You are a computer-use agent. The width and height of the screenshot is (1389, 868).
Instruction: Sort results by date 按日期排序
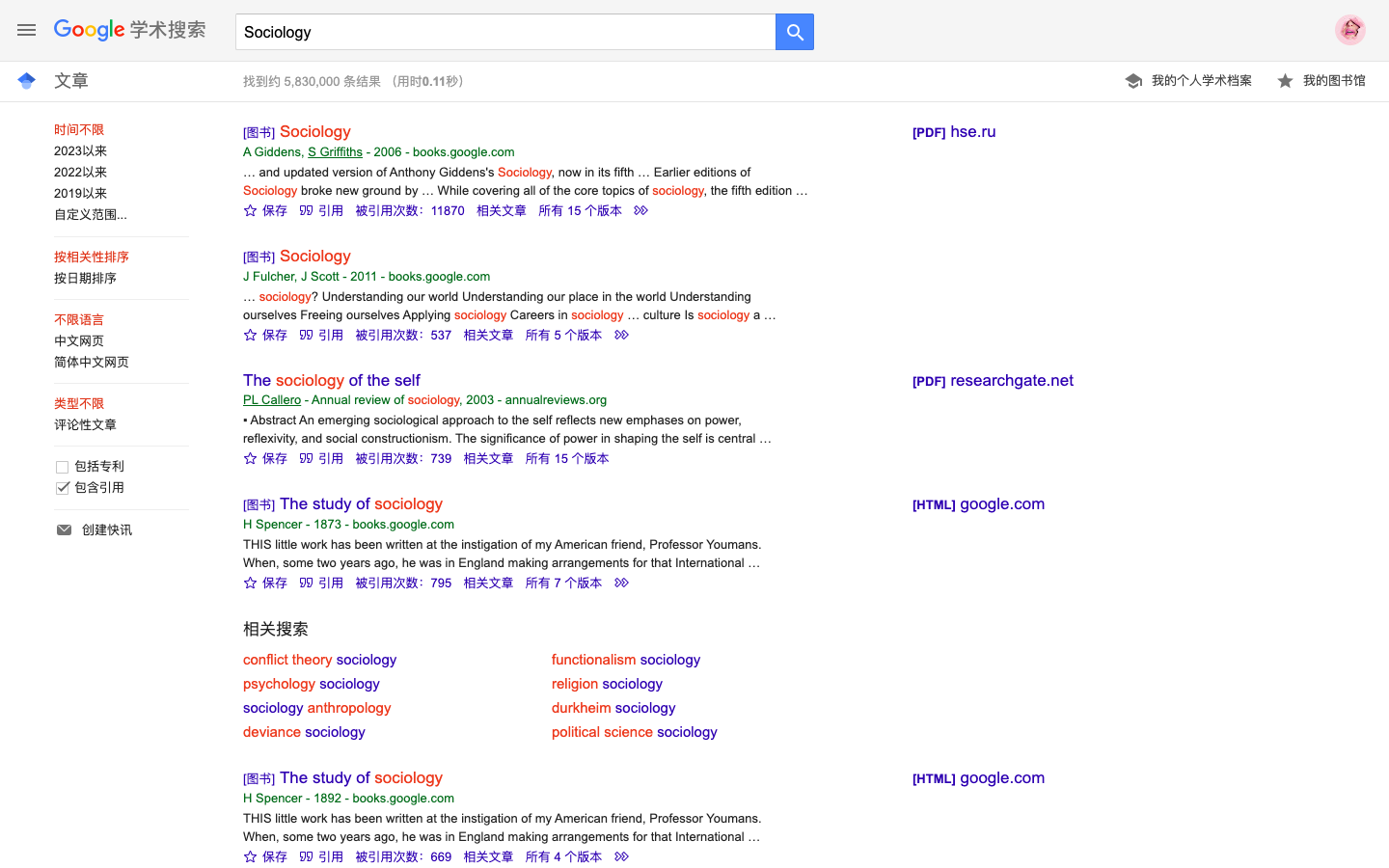click(85, 278)
